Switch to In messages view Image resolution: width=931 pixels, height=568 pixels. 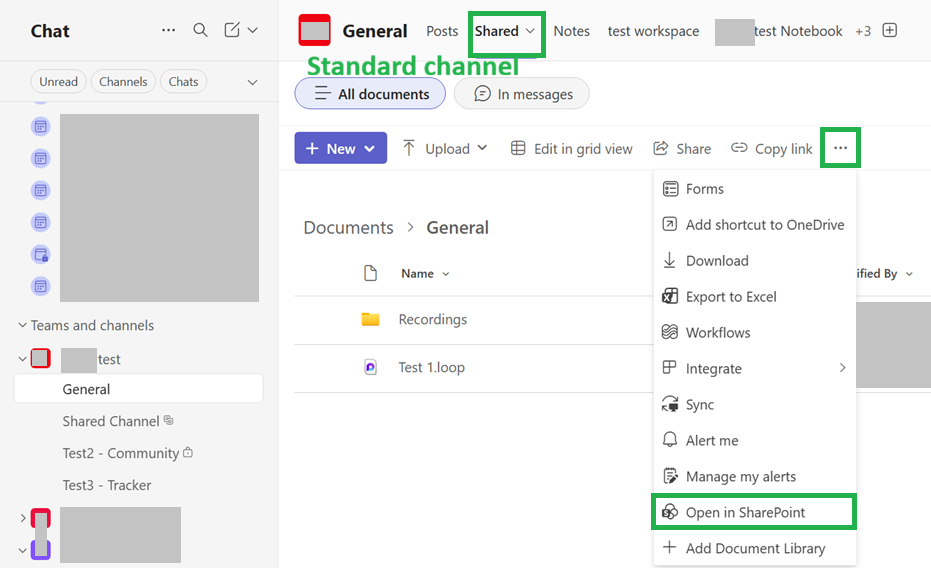point(522,94)
